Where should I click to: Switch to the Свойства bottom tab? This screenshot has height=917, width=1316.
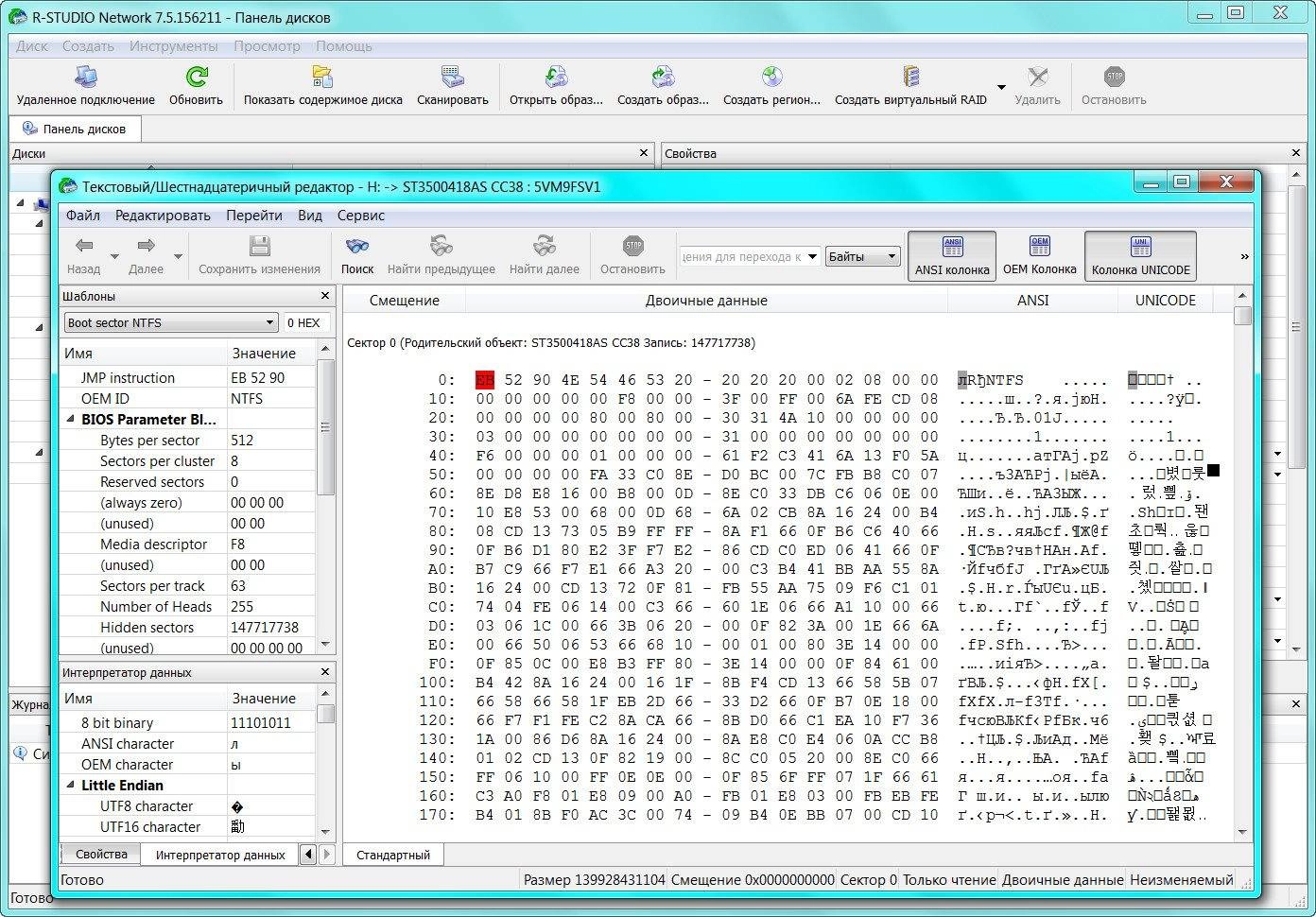coord(101,854)
